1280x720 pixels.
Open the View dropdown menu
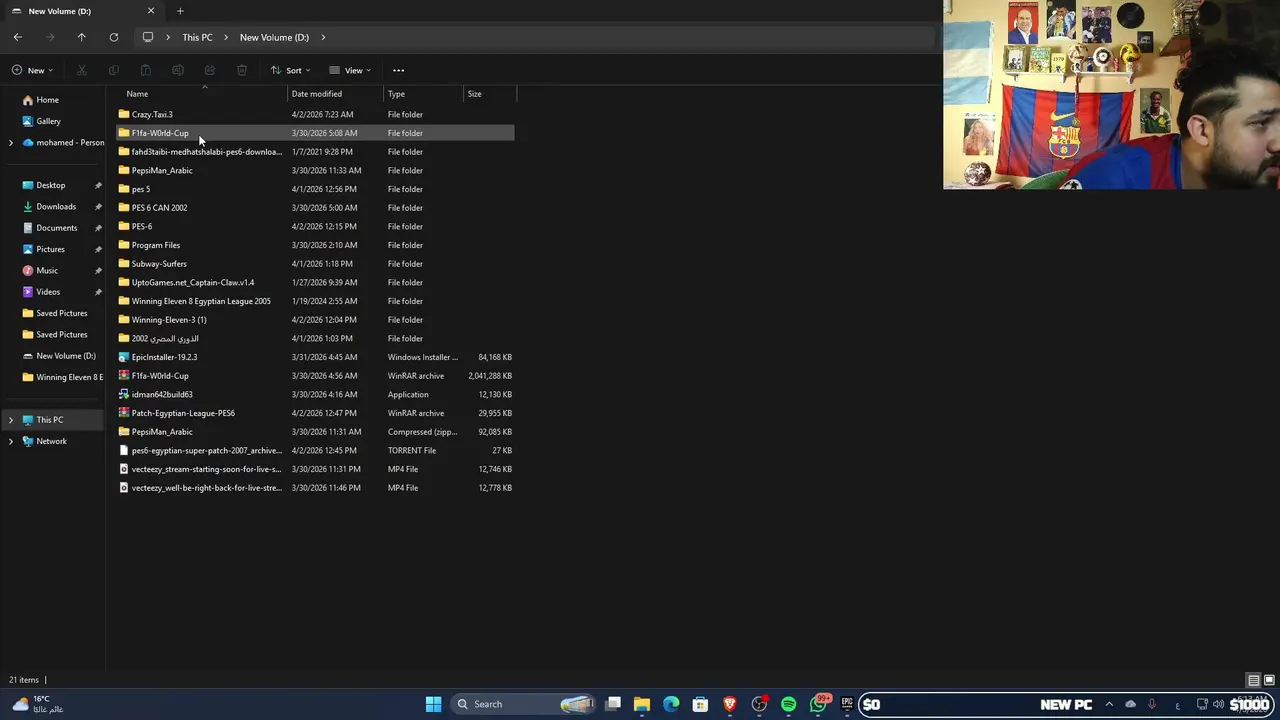click(x=350, y=70)
